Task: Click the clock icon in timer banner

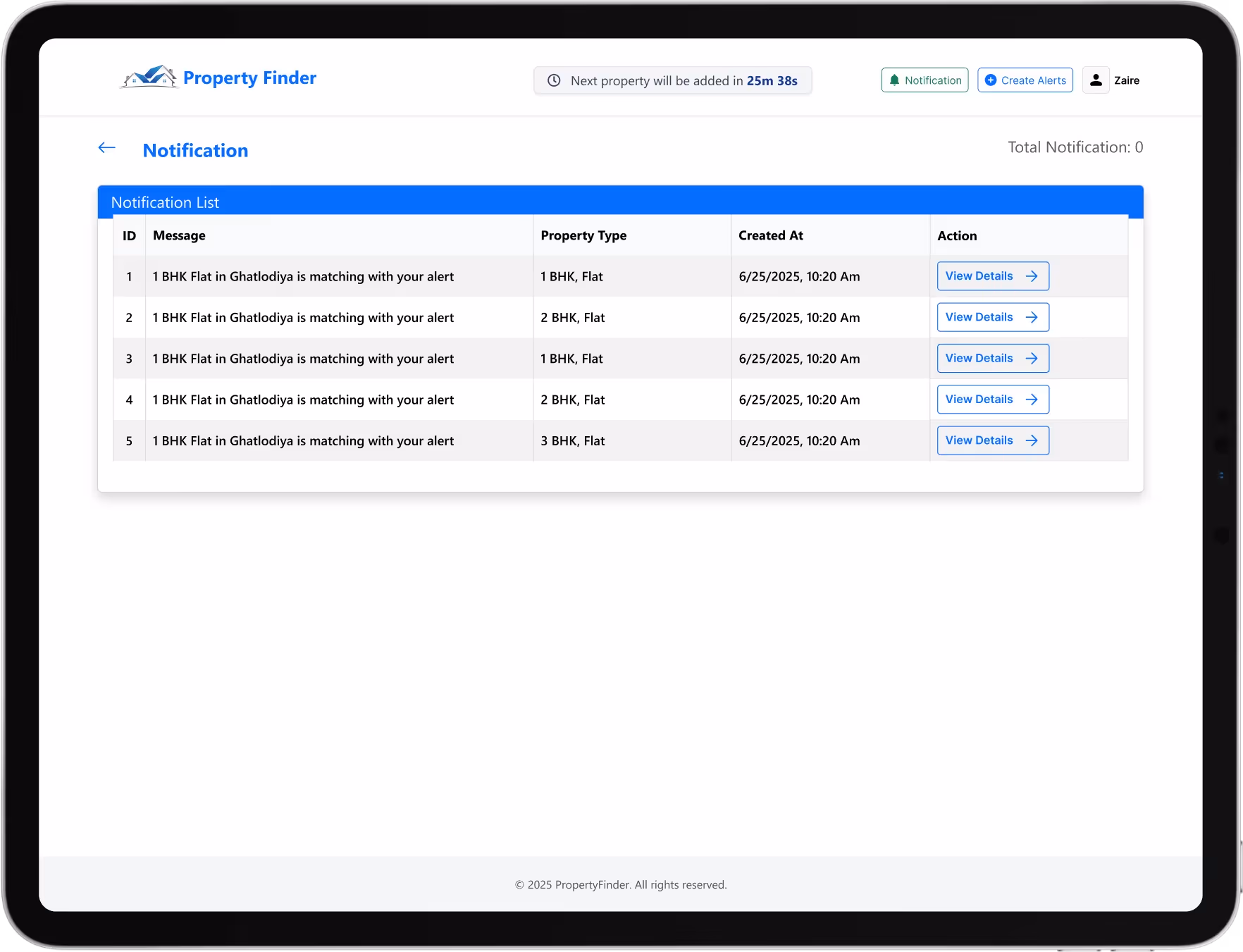Action: 555,80
